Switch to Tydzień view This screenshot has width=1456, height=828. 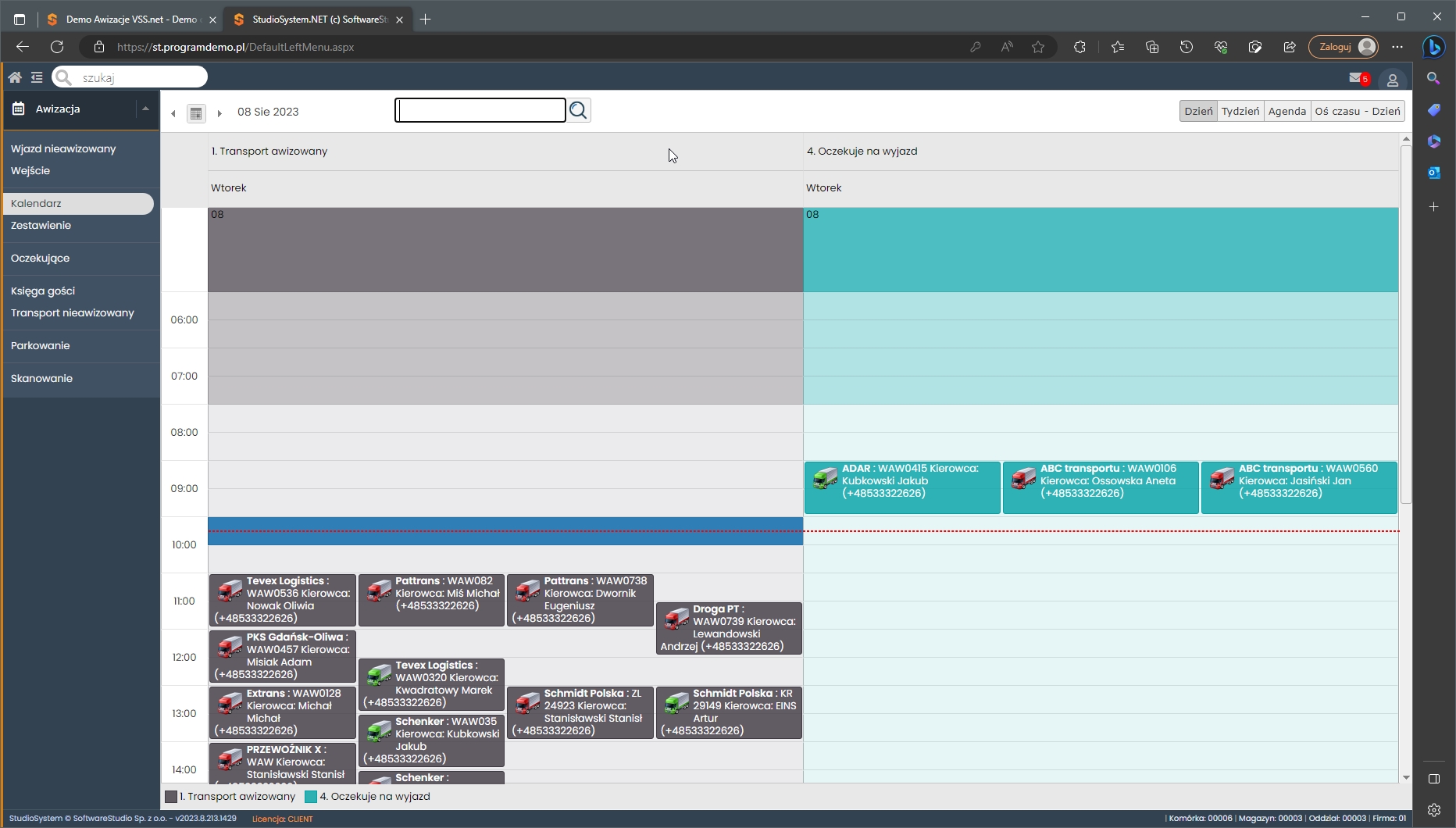(x=1240, y=111)
